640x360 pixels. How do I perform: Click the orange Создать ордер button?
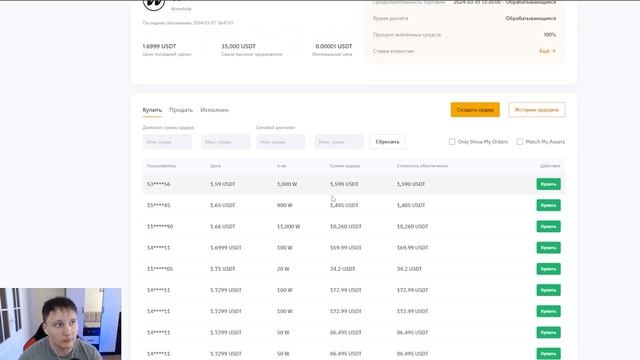tap(475, 110)
